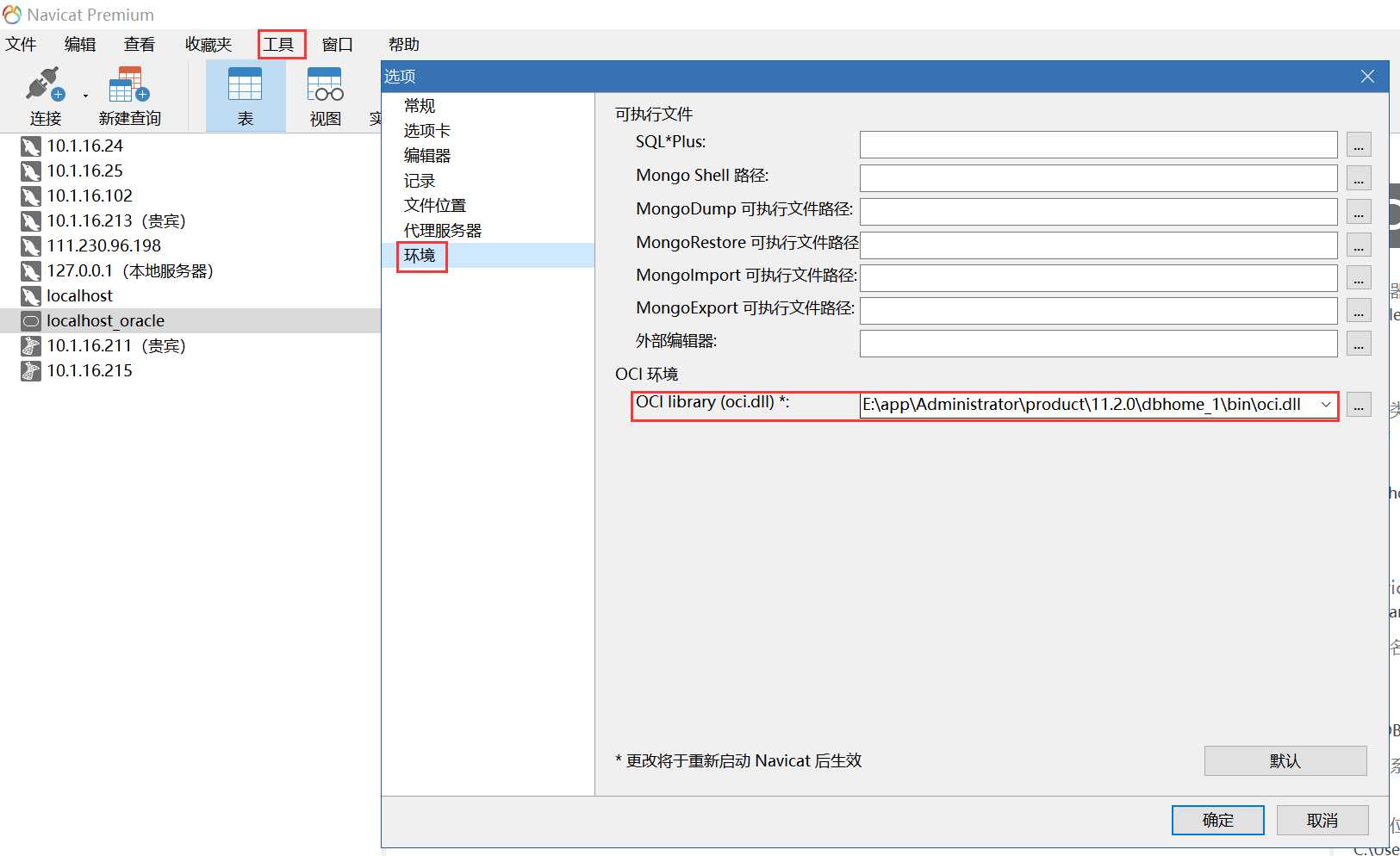Open the 帮助 (Help) menu

[x=403, y=44]
